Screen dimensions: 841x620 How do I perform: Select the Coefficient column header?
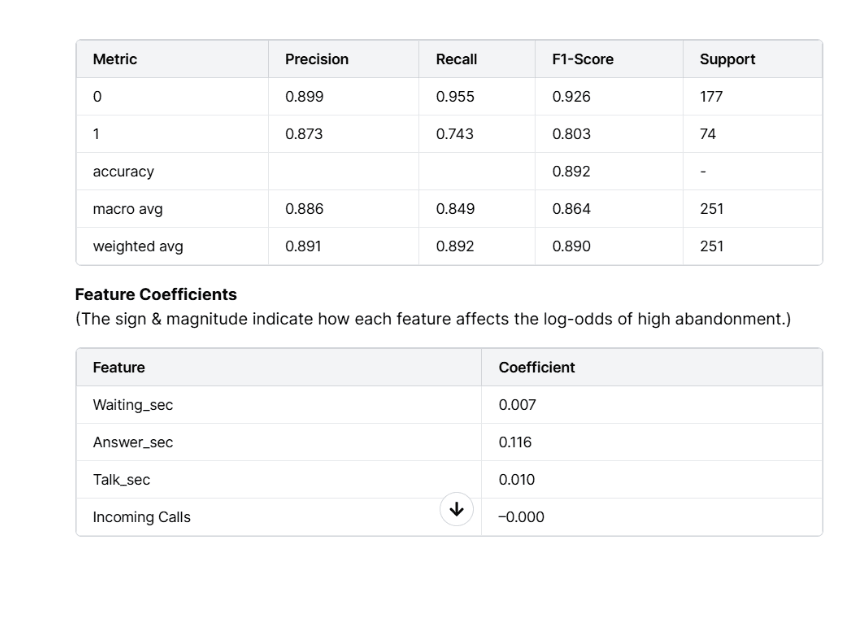click(x=536, y=367)
